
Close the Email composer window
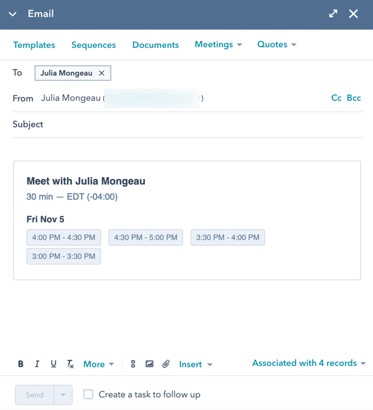tap(353, 14)
